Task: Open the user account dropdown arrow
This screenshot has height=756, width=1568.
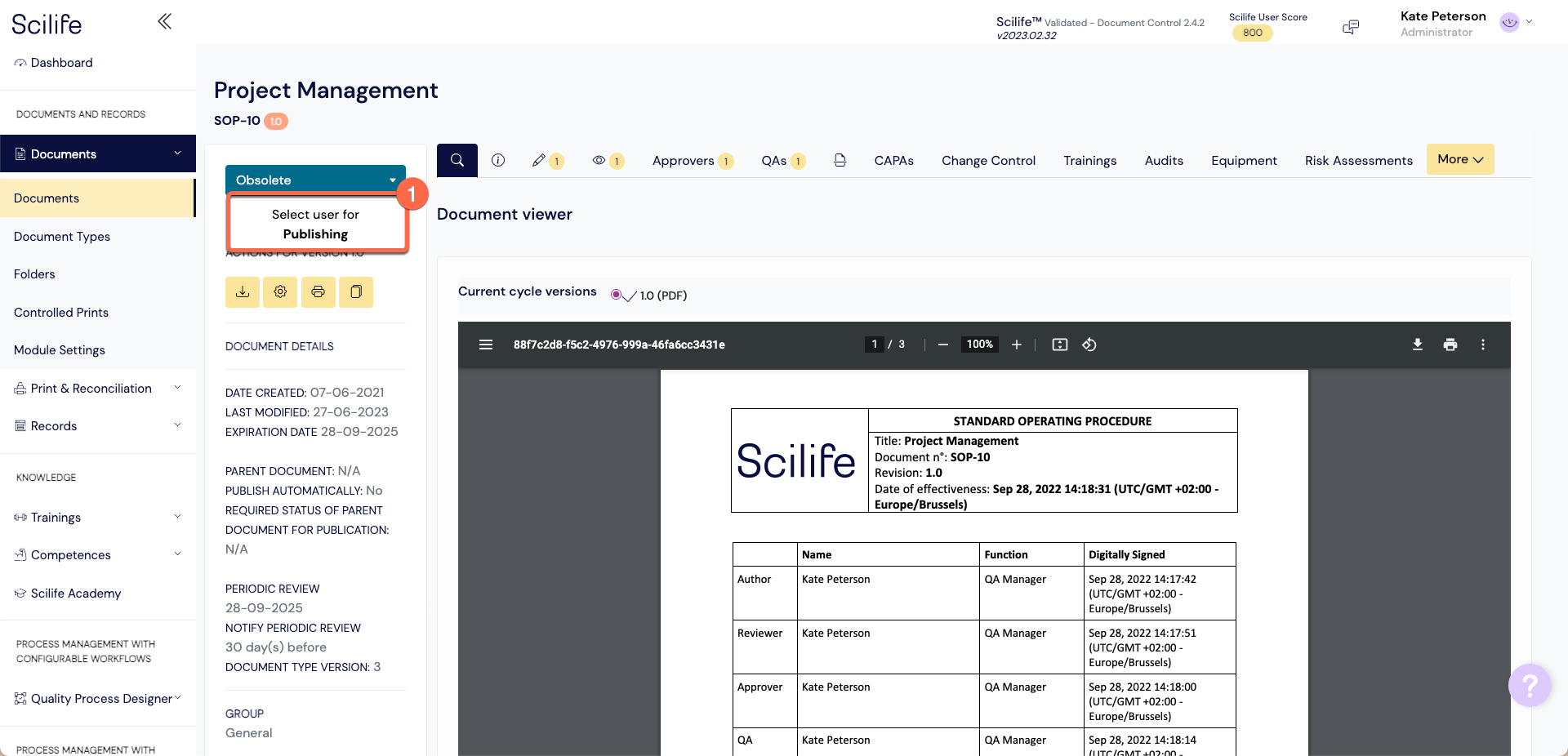Action: 1530,22
